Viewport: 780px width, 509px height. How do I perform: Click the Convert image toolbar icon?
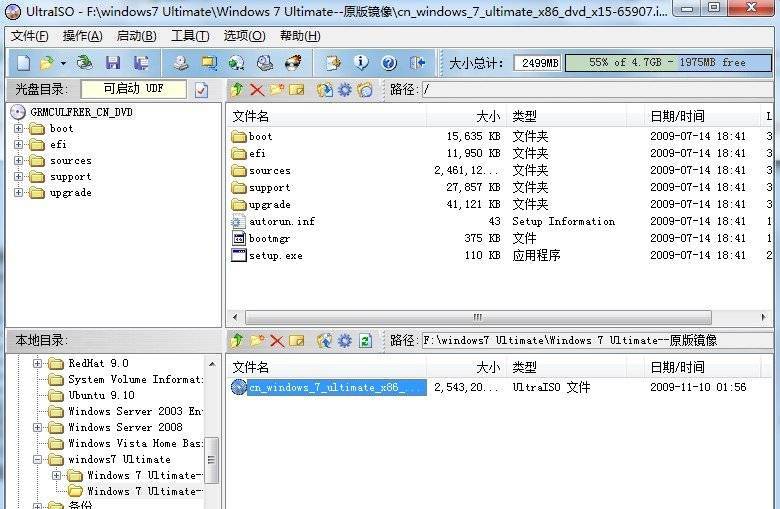pos(236,63)
